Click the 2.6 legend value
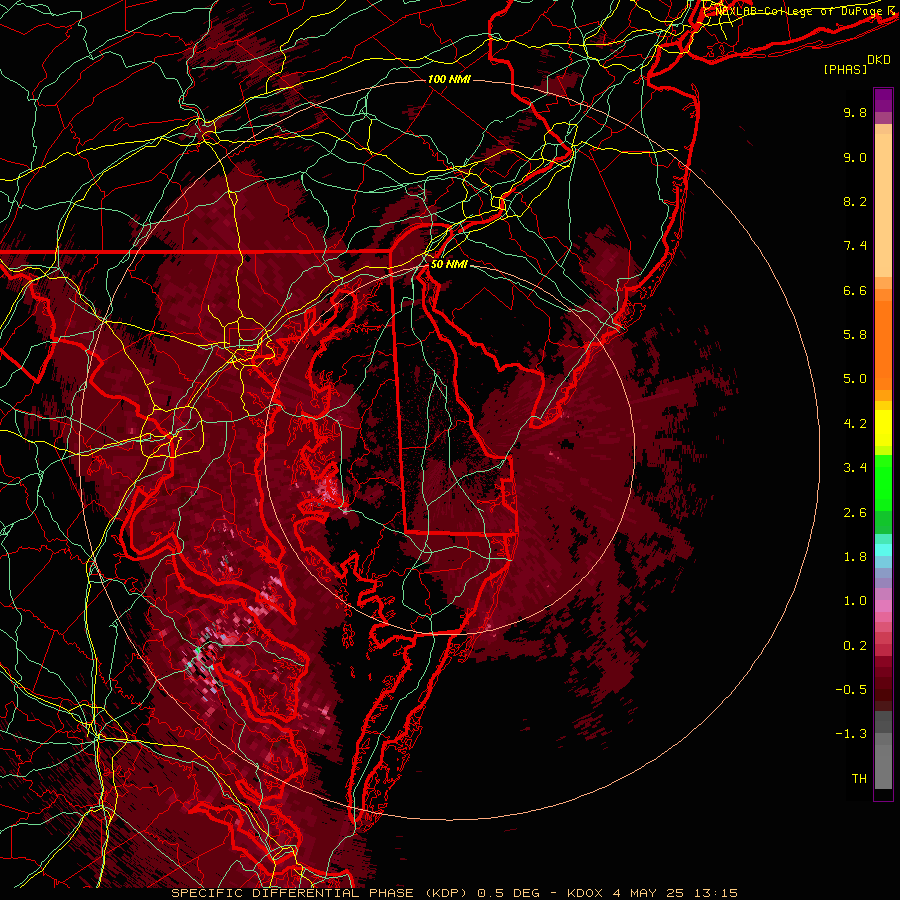The image size is (900, 900). 855,513
